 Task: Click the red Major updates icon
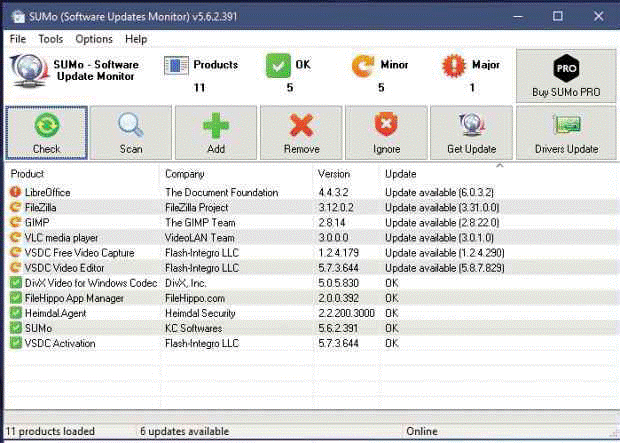[x=454, y=66]
